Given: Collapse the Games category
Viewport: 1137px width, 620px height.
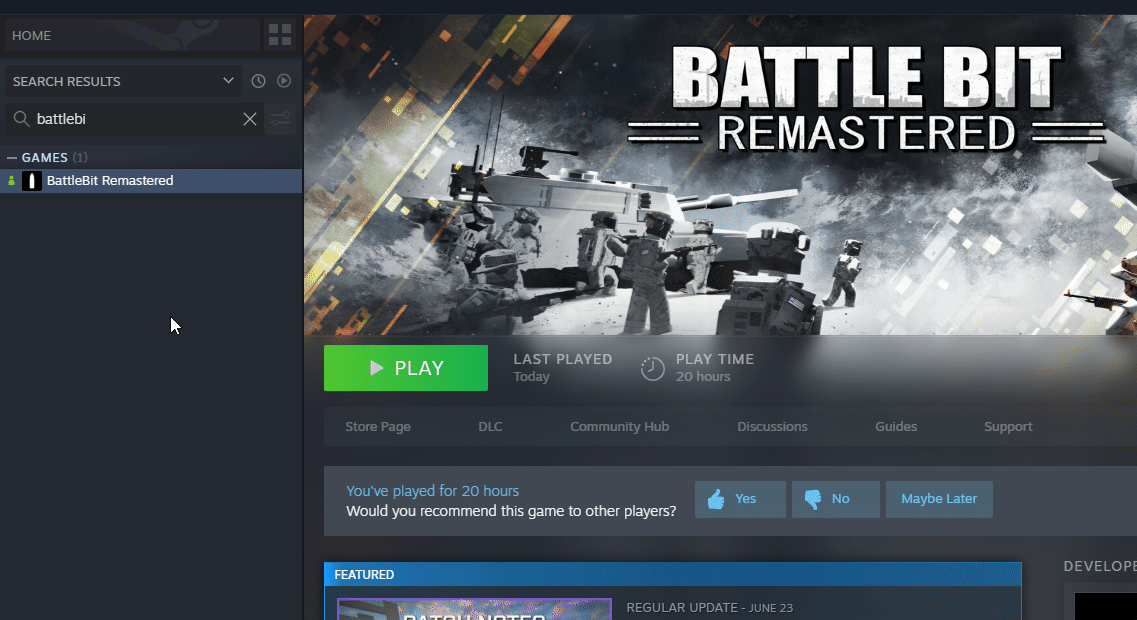Looking at the screenshot, I should coord(12,158).
